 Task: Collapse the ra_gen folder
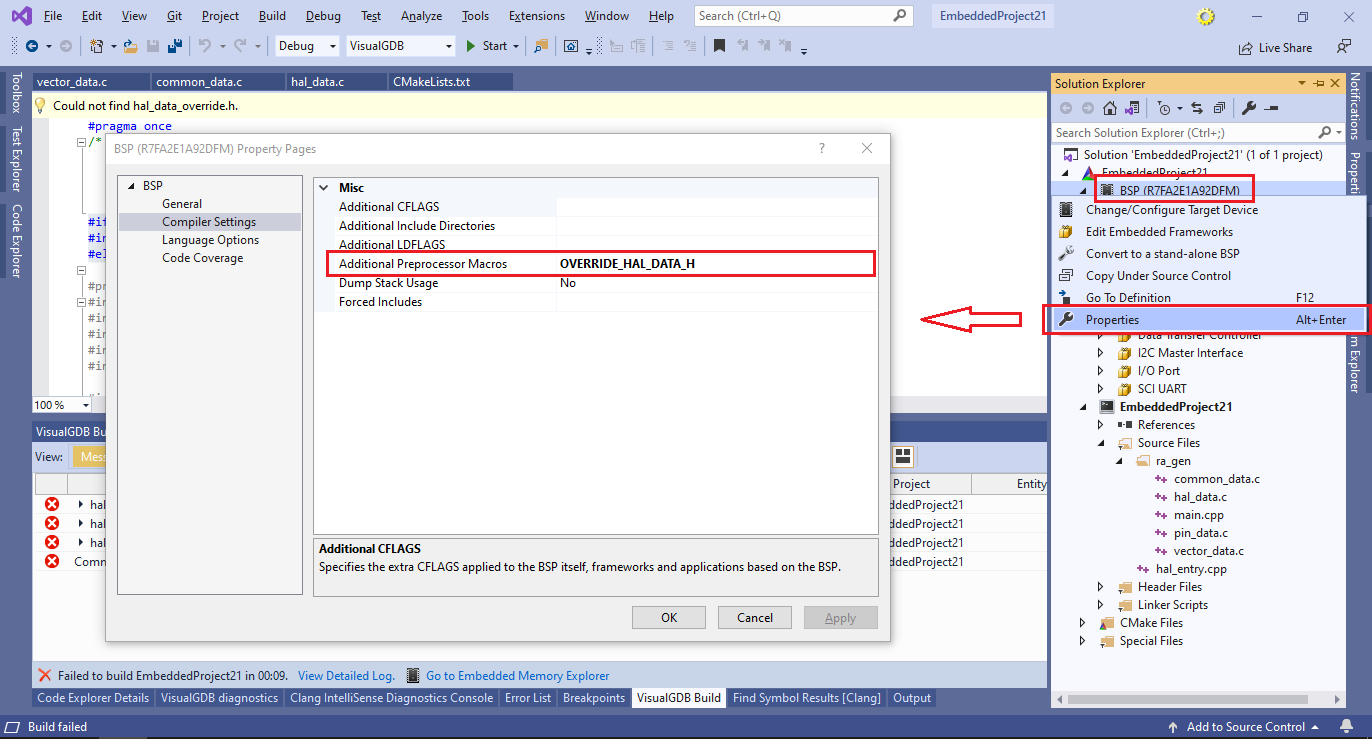(x=1119, y=461)
